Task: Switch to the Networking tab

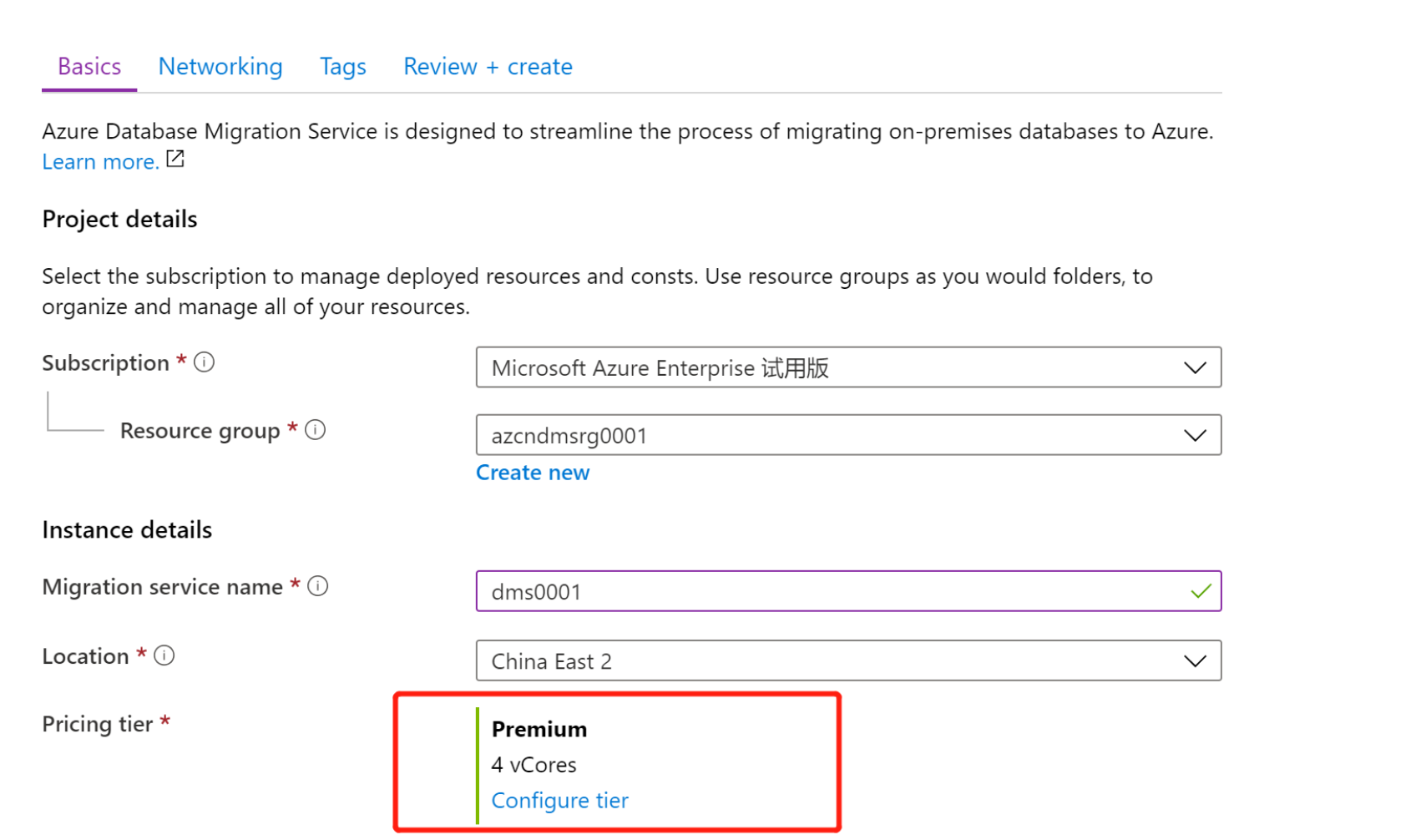Action: click(220, 67)
